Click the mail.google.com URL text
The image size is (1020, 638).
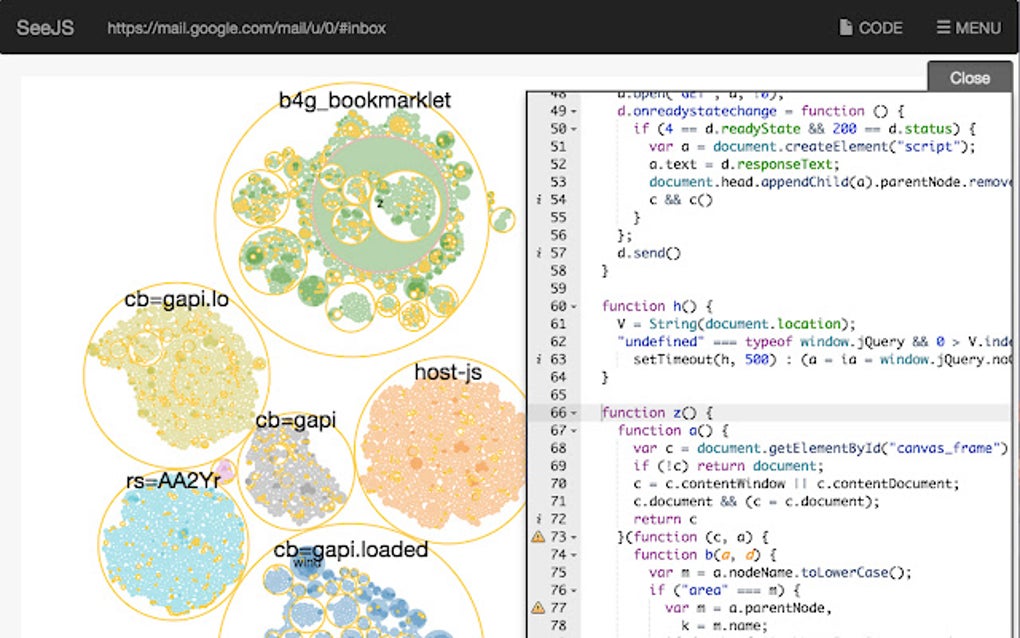click(247, 28)
